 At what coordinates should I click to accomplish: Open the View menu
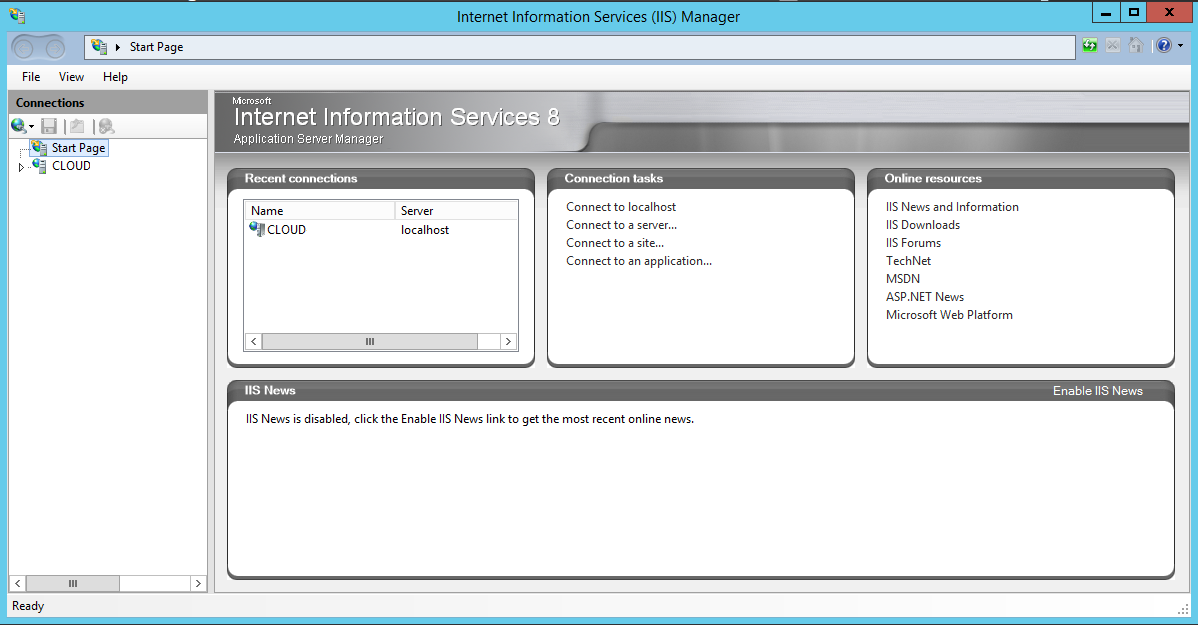pyautogui.click(x=71, y=76)
